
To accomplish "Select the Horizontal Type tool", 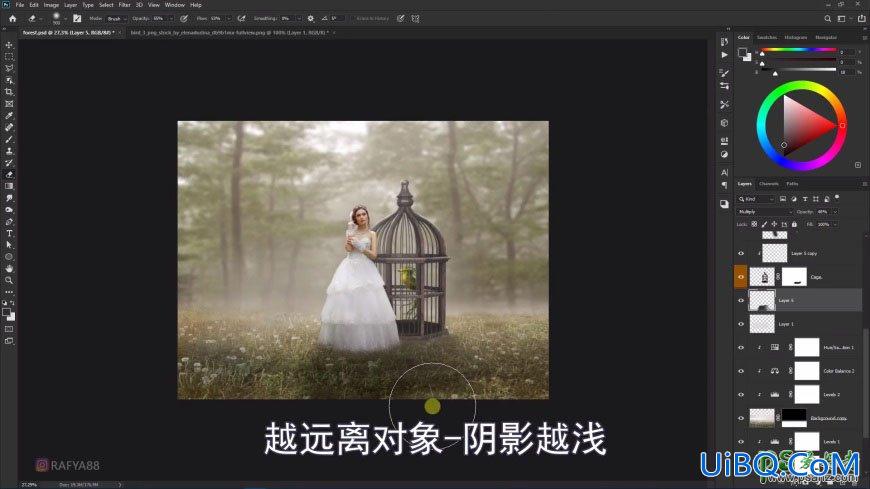I will pyautogui.click(x=9, y=233).
